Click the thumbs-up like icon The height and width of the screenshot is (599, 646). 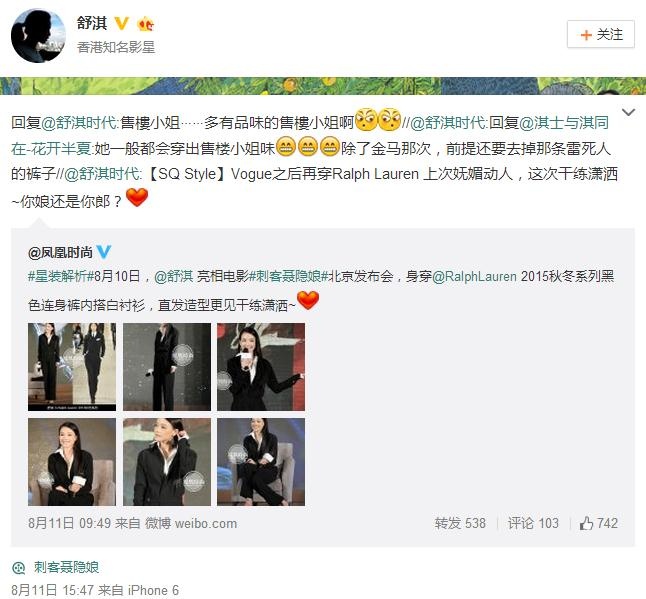pyautogui.click(x=586, y=523)
